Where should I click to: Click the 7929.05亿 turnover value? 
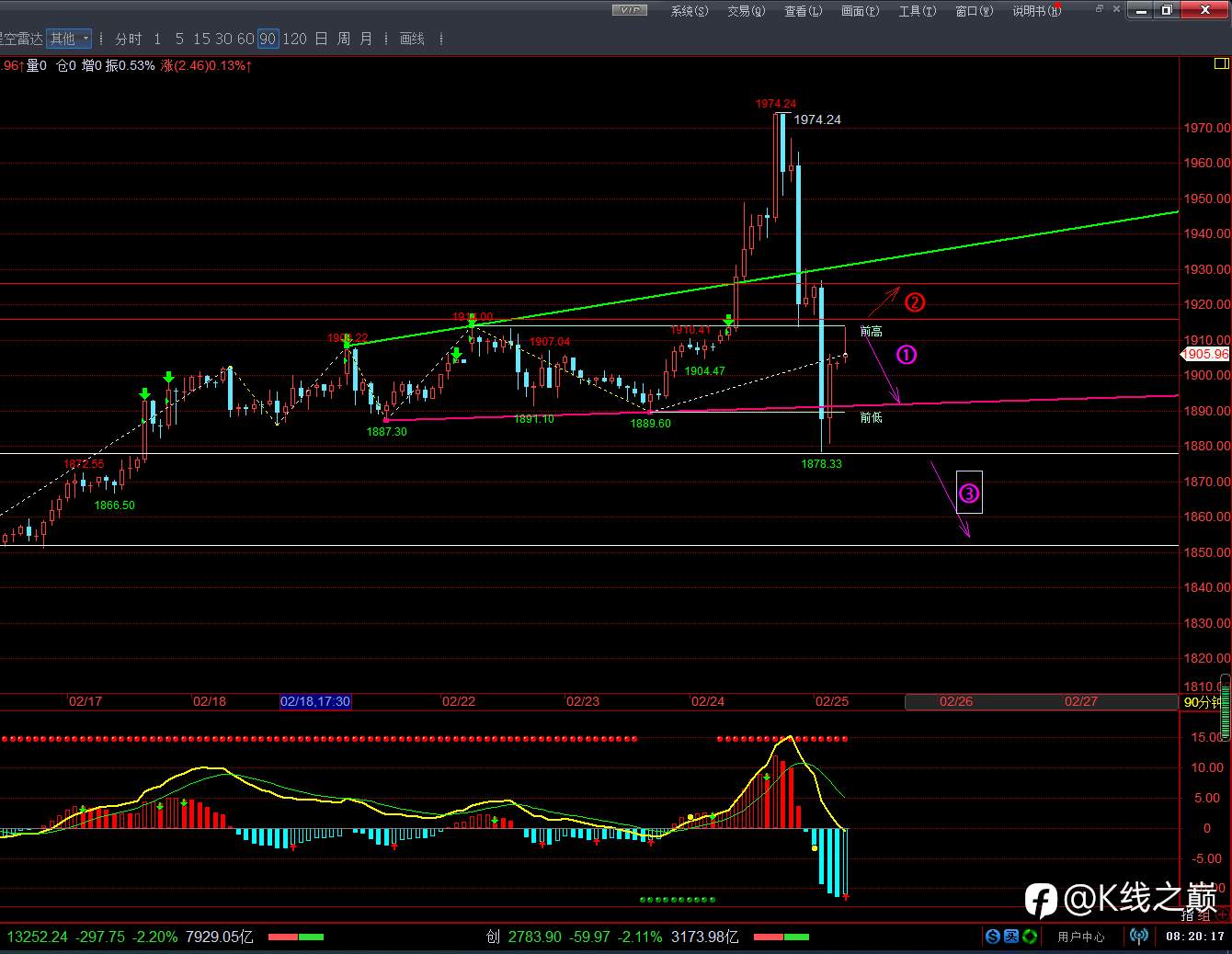219,937
